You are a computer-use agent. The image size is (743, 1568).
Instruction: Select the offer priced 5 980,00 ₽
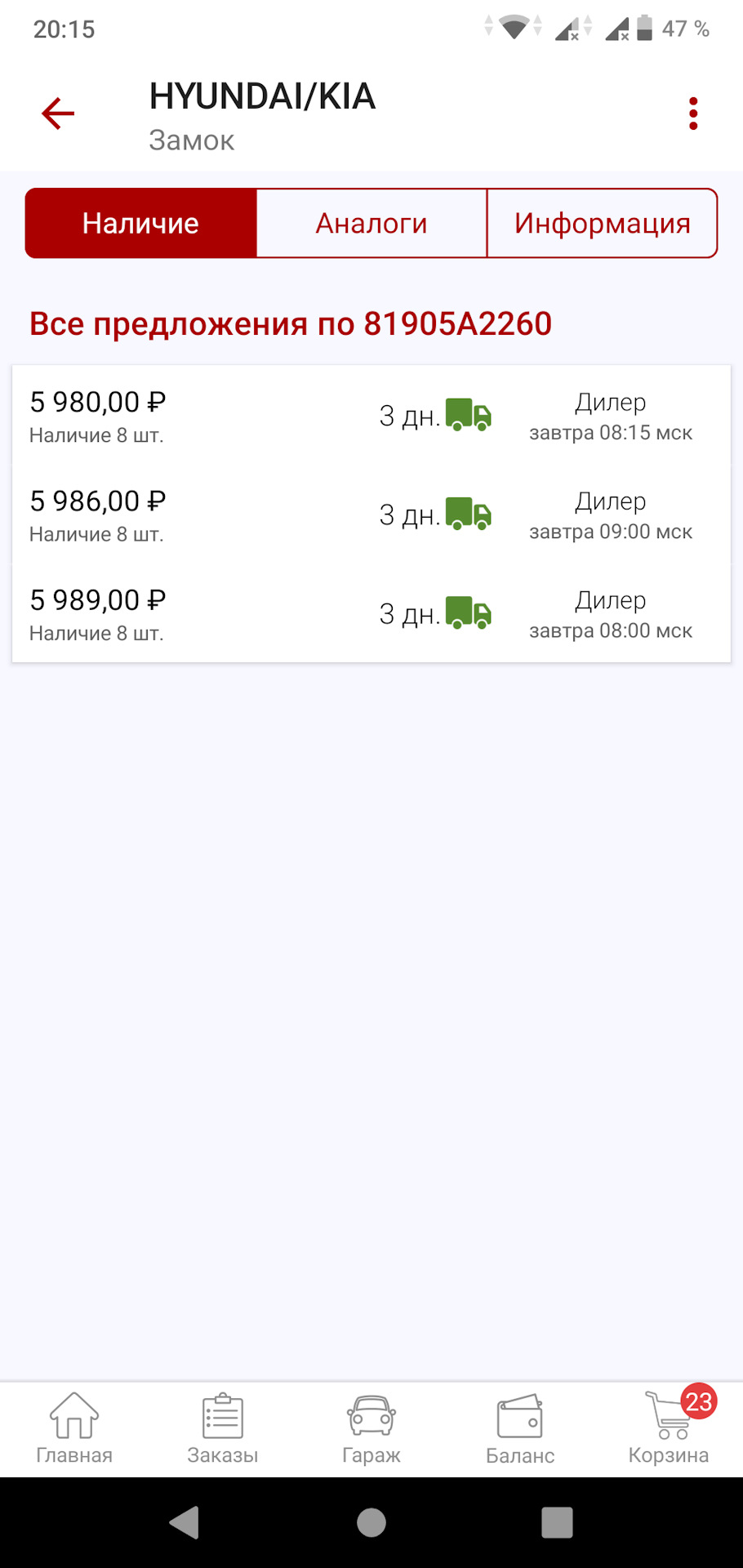tap(98, 415)
